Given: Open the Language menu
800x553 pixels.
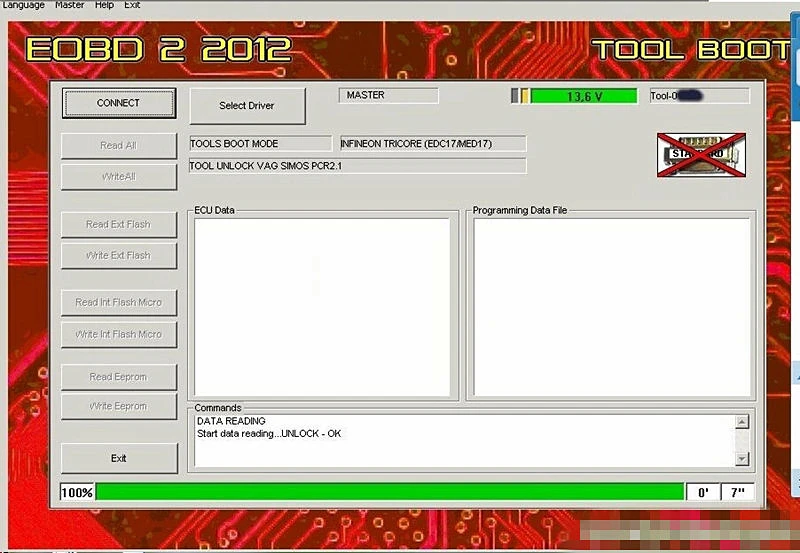Looking at the screenshot, I should (x=23, y=5).
